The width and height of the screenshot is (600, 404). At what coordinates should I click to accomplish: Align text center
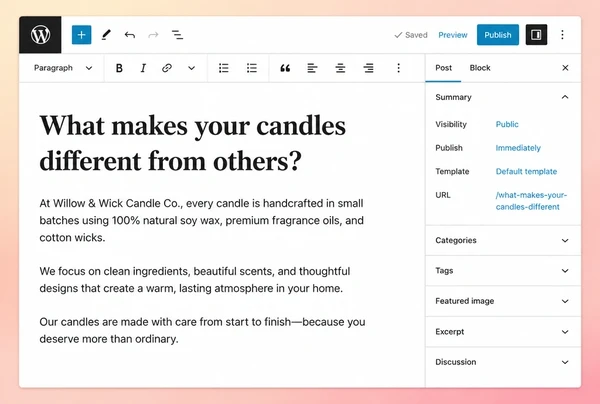[340, 68]
